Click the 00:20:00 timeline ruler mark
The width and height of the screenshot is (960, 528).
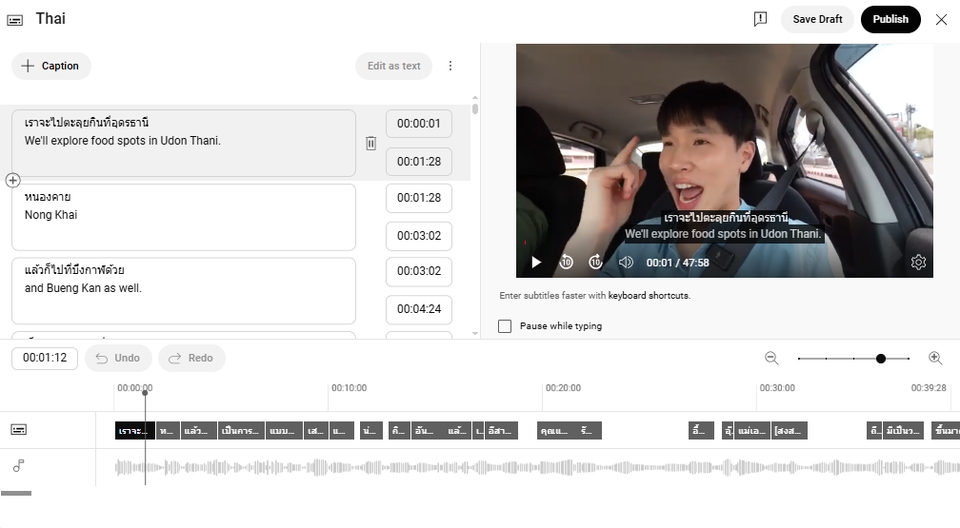pyautogui.click(x=563, y=388)
